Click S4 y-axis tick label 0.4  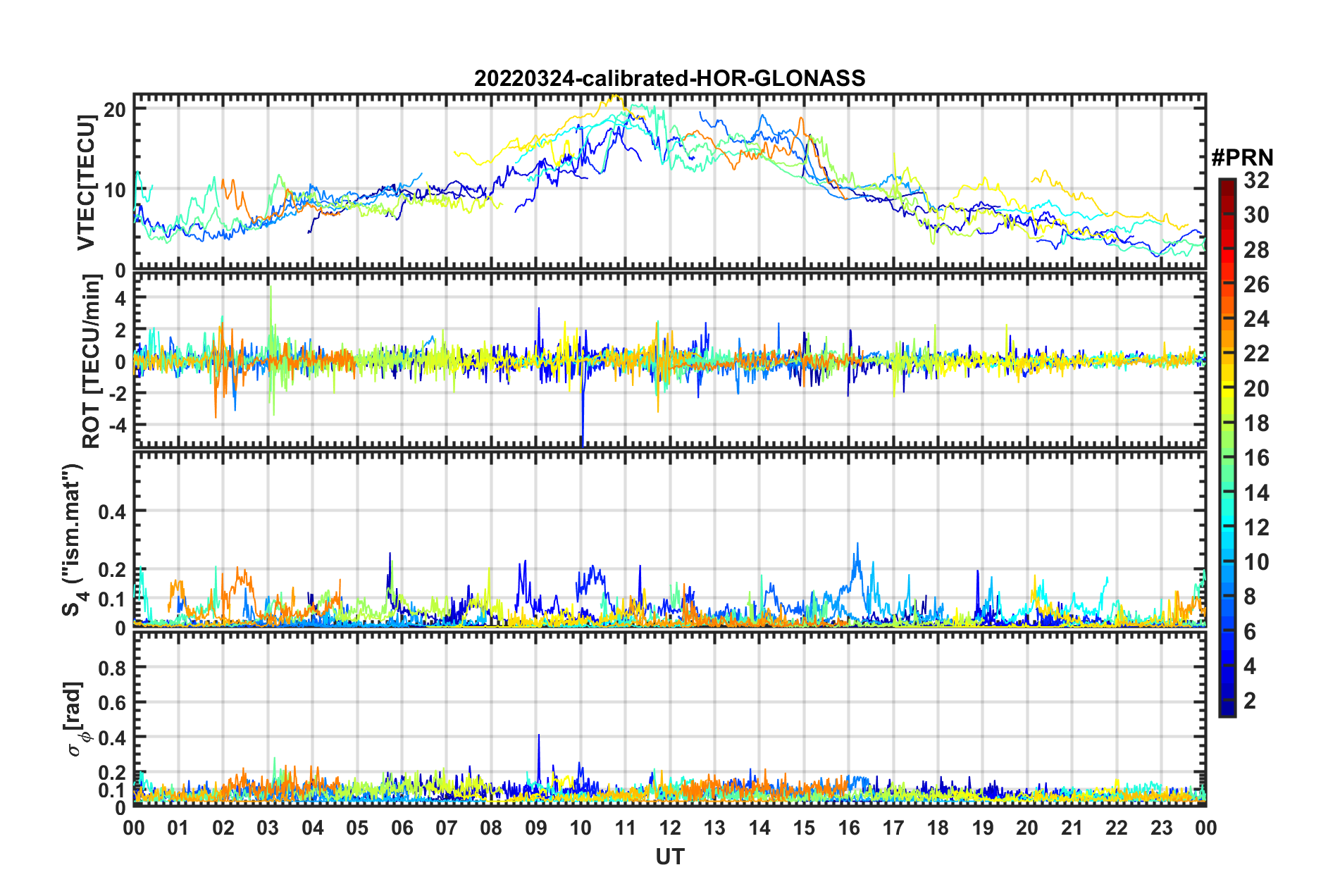pyautogui.click(x=113, y=512)
